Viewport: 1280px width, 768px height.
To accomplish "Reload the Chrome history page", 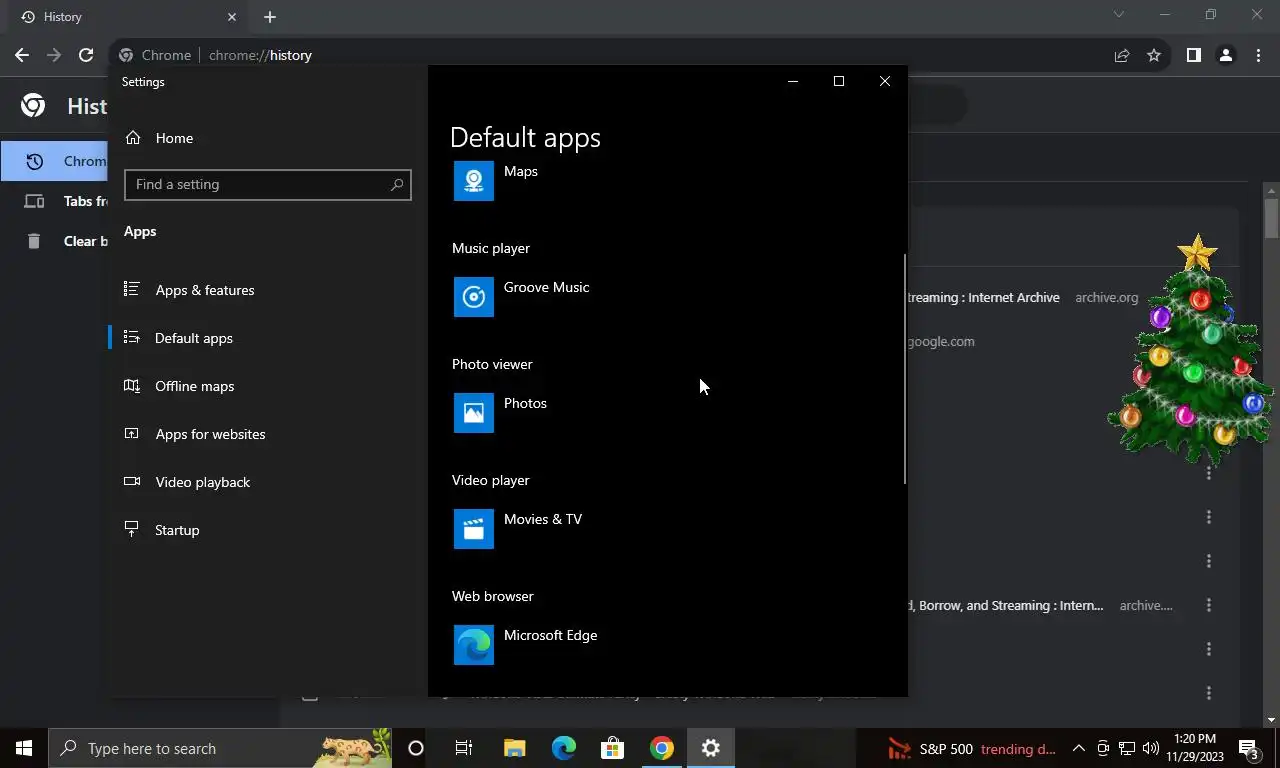I will click(x=86, y=55).
